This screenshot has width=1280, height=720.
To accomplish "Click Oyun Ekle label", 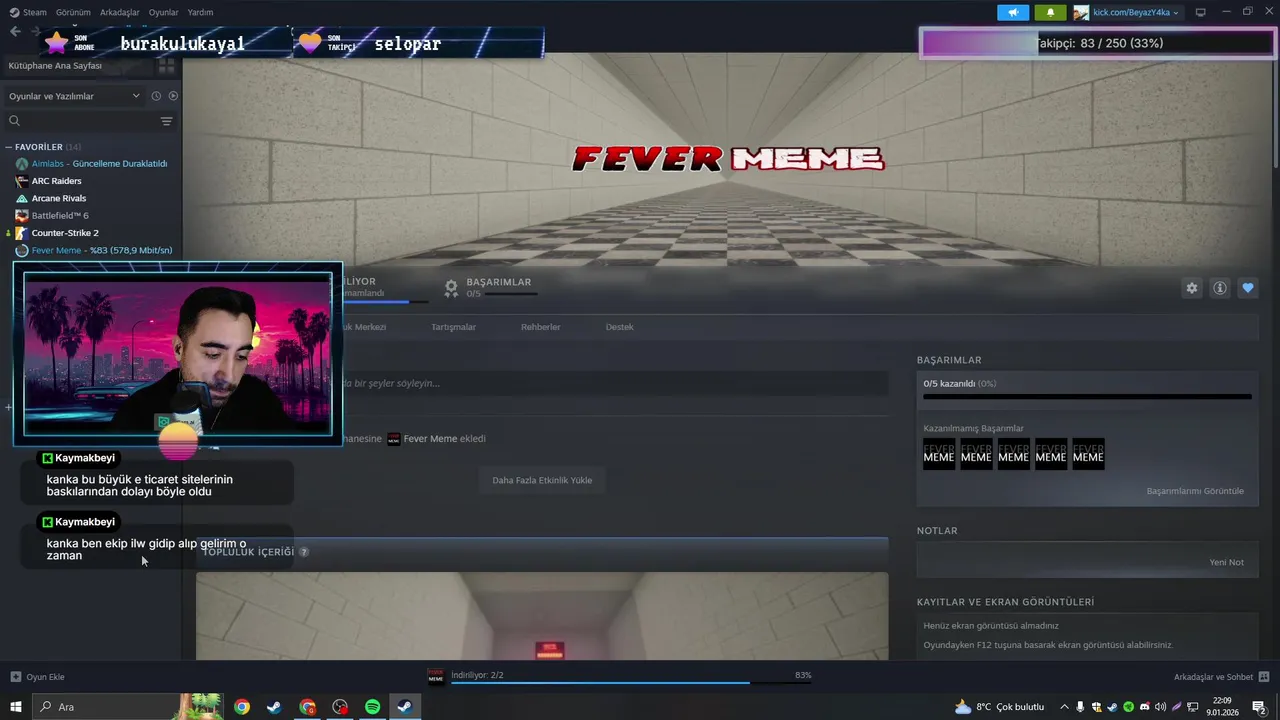I will pyautogui.click(x=45, y=677).
